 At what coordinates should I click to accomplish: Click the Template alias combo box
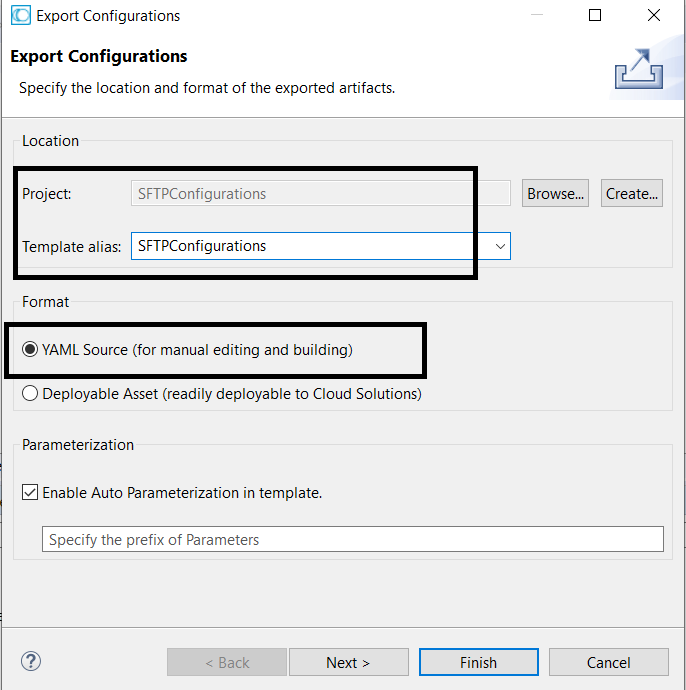pyautogui.click(x=310, y=246)
